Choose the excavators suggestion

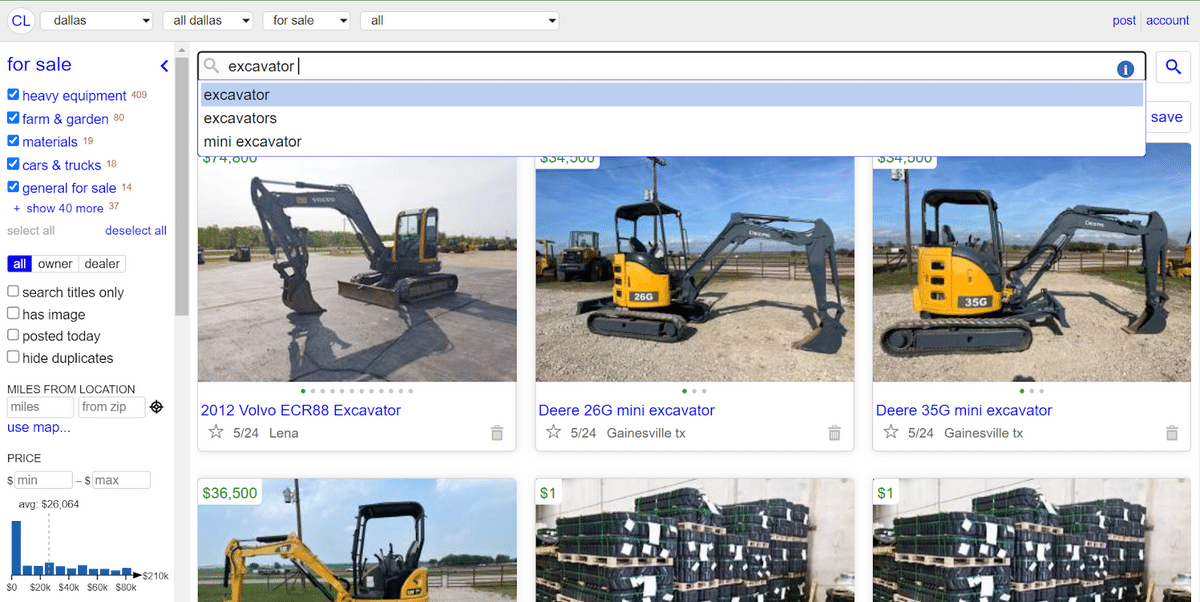[671, 118]
